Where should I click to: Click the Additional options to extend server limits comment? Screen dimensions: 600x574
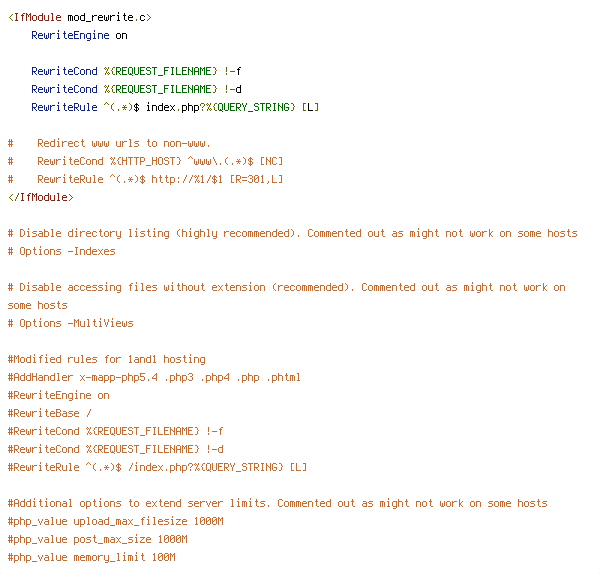(x=278, y=503)
